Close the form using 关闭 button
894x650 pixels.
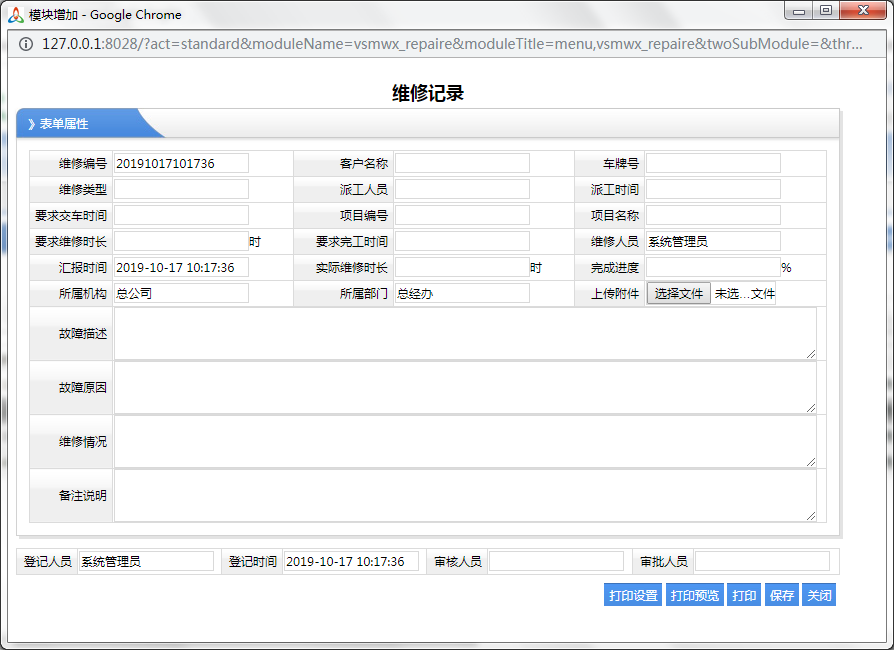pyautogui.click(x=819, y=596)
